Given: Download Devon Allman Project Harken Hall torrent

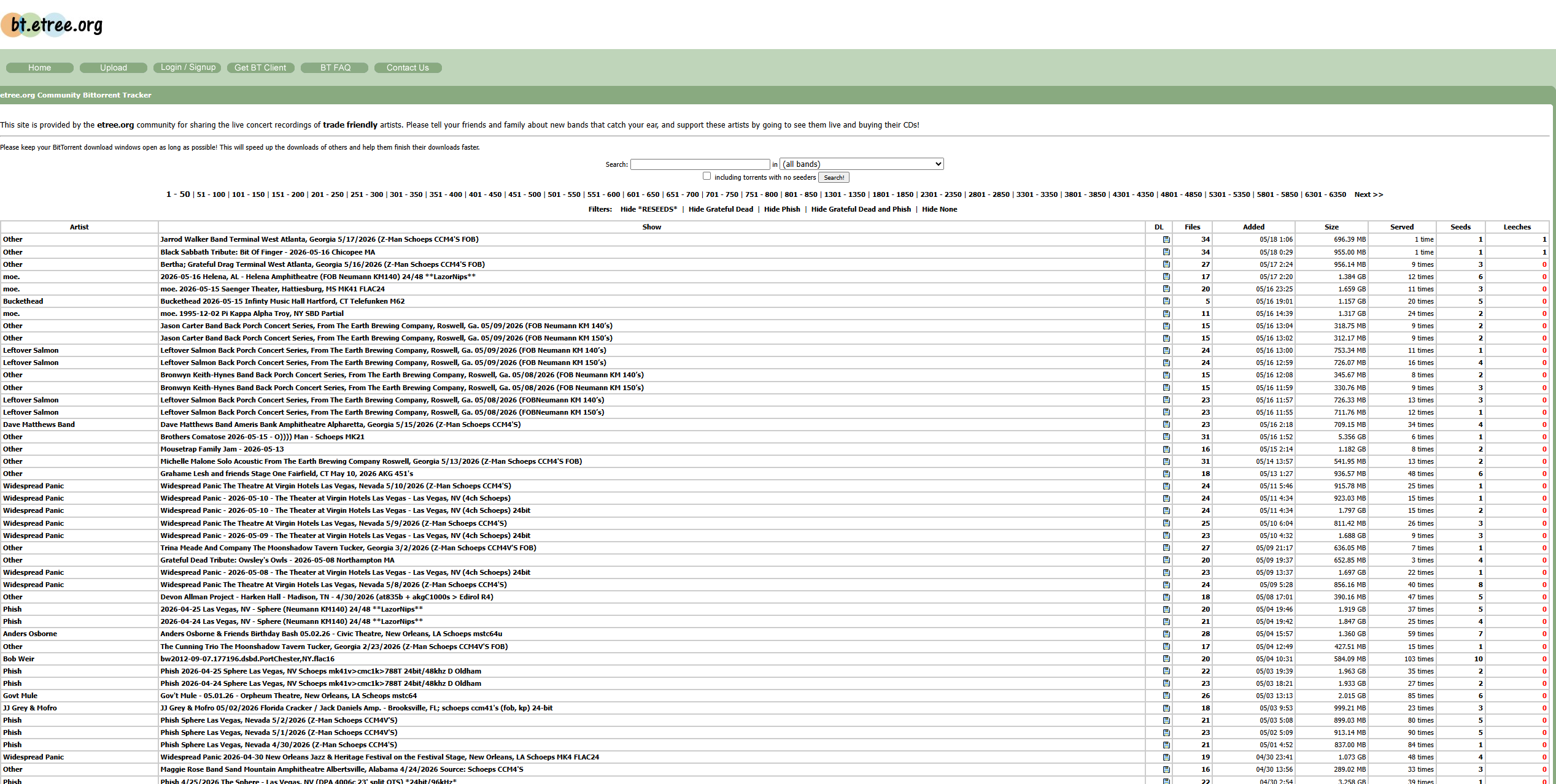Looking at the screenshot, I should [x=1166, y=597].
